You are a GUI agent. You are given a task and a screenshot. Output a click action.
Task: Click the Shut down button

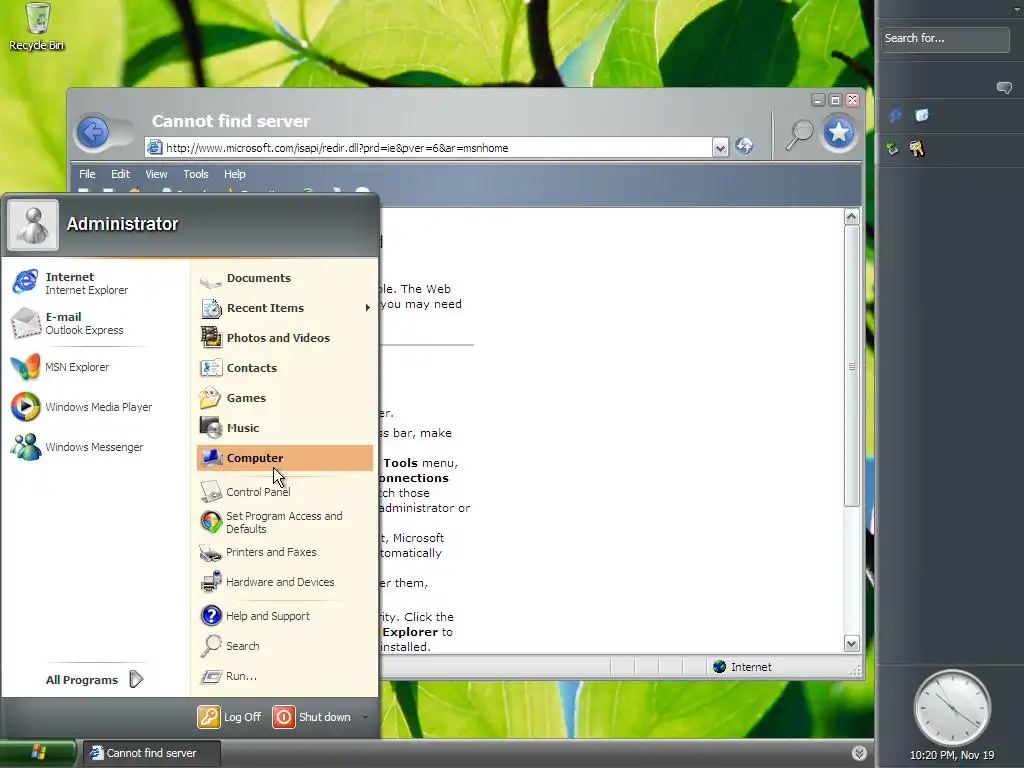[x=312, y=717]
